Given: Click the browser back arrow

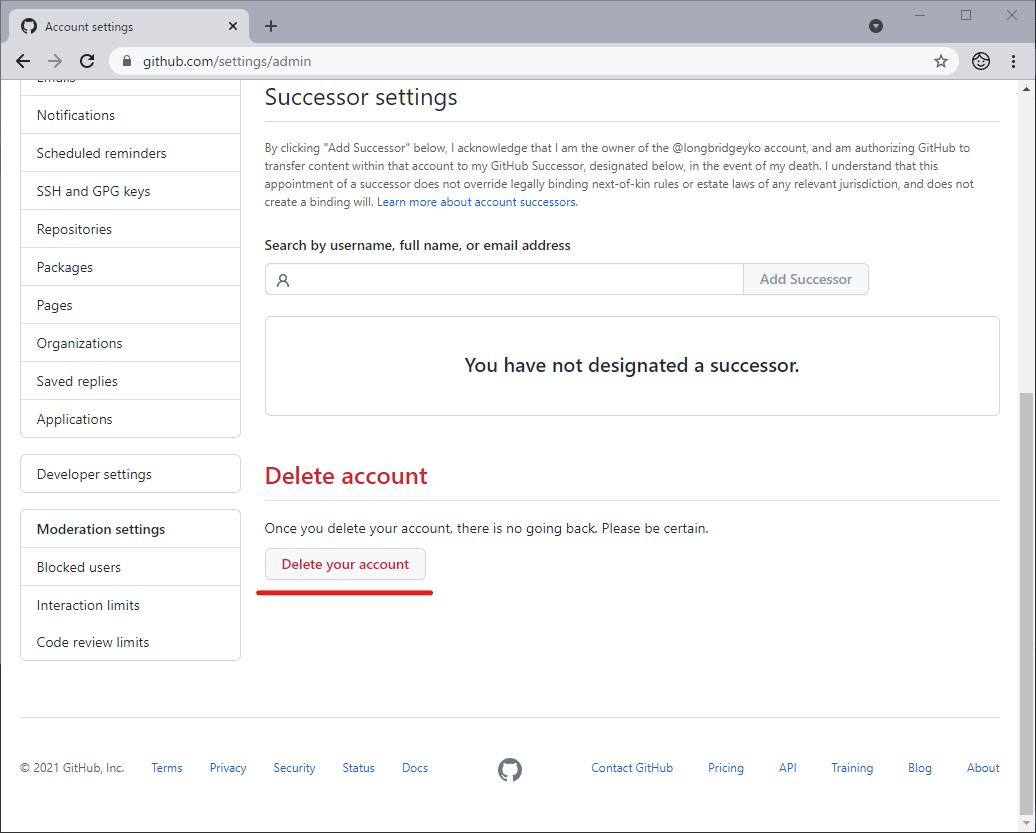Looking at the screenshot, I should point(23,61).
